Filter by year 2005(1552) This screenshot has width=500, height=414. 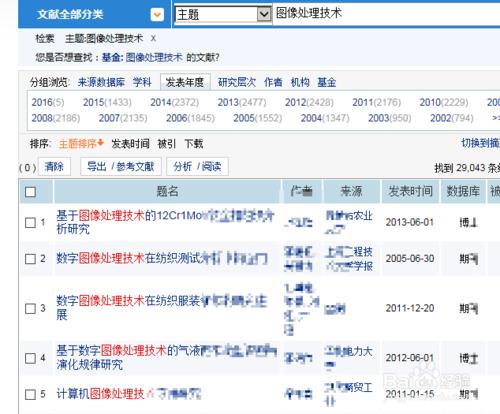[x=258, y=118]
